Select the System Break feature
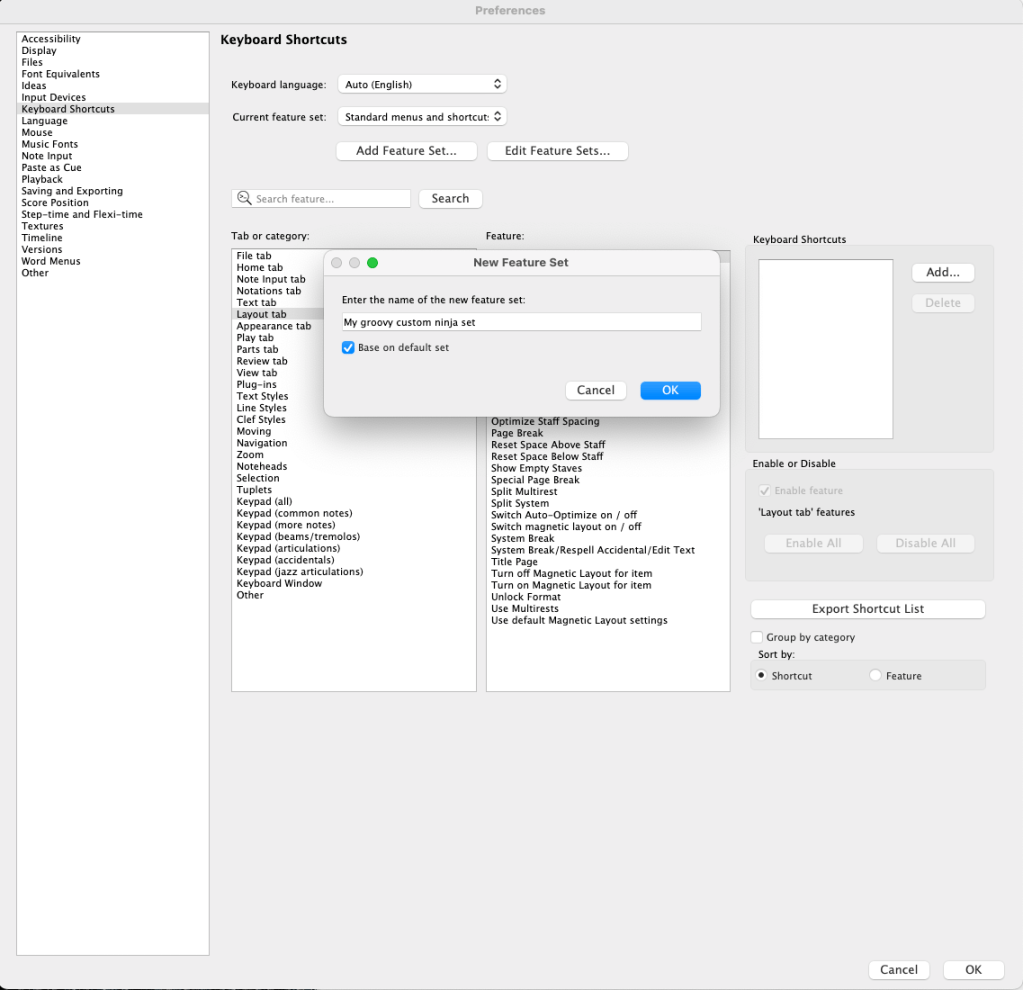 (522, 538)
